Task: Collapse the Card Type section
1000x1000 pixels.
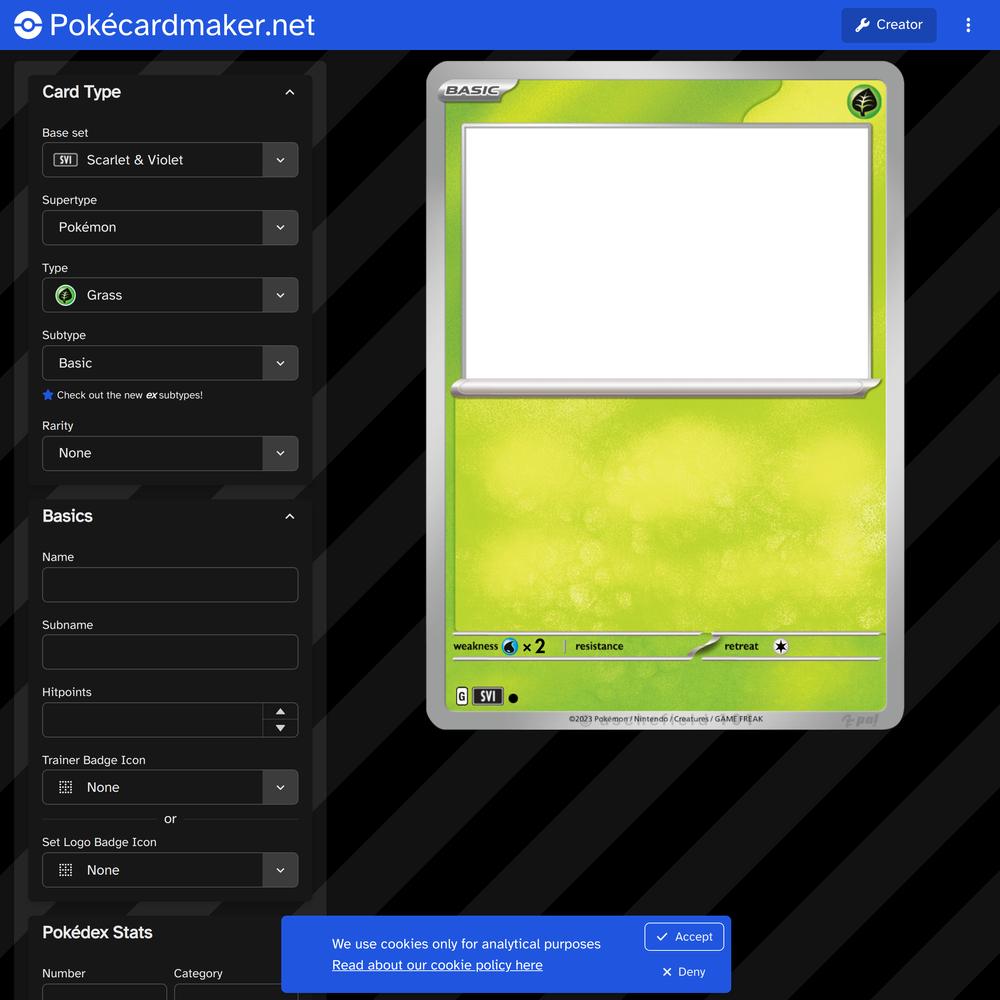Action: pyautogui.click(x=290, y=92)
